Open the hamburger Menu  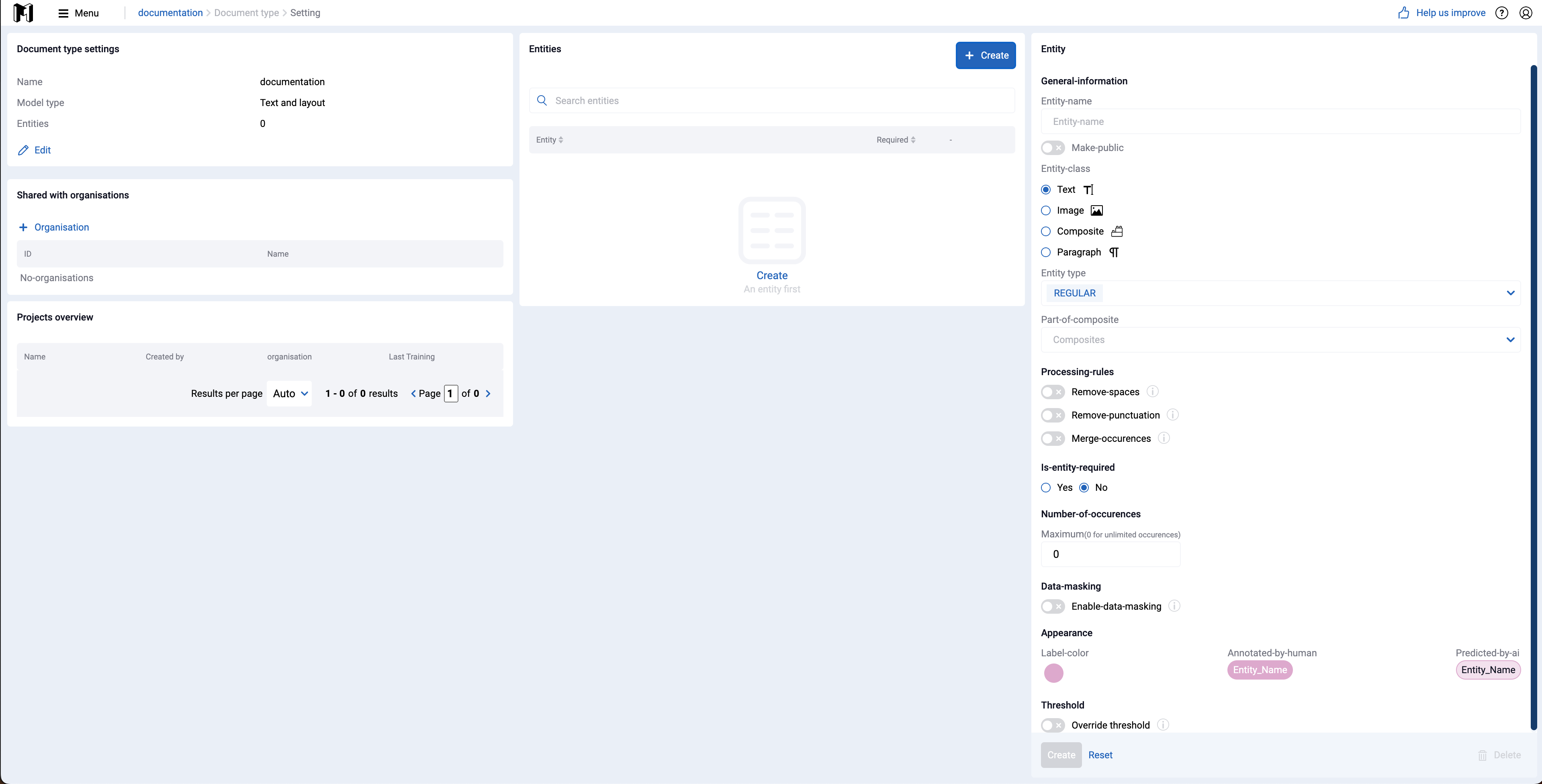[78, 13]
